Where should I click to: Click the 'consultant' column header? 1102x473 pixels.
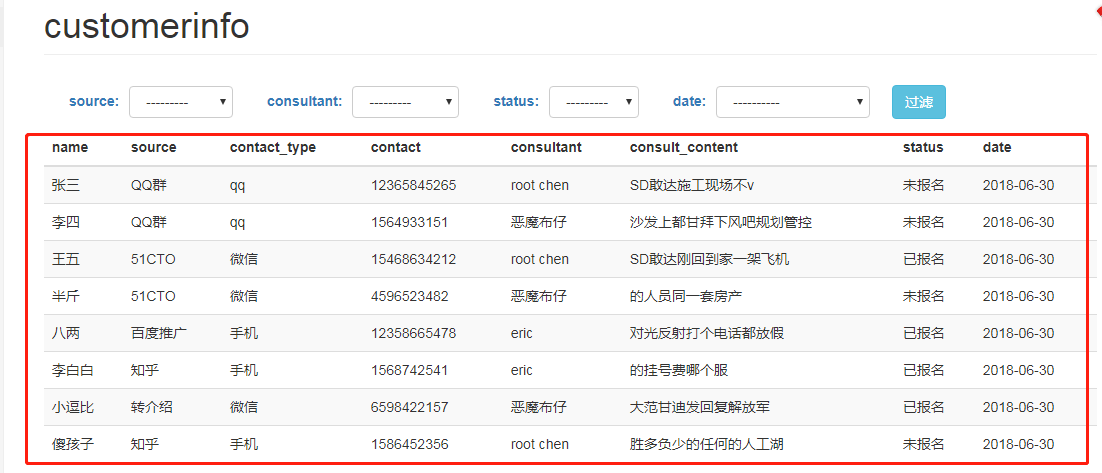546,148
